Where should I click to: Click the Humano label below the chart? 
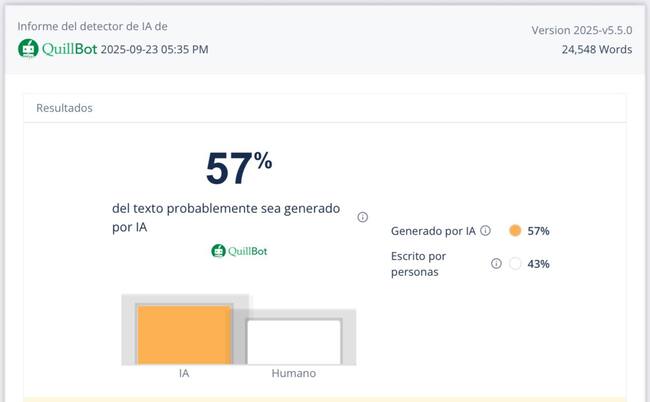click(x=294, y=373)
